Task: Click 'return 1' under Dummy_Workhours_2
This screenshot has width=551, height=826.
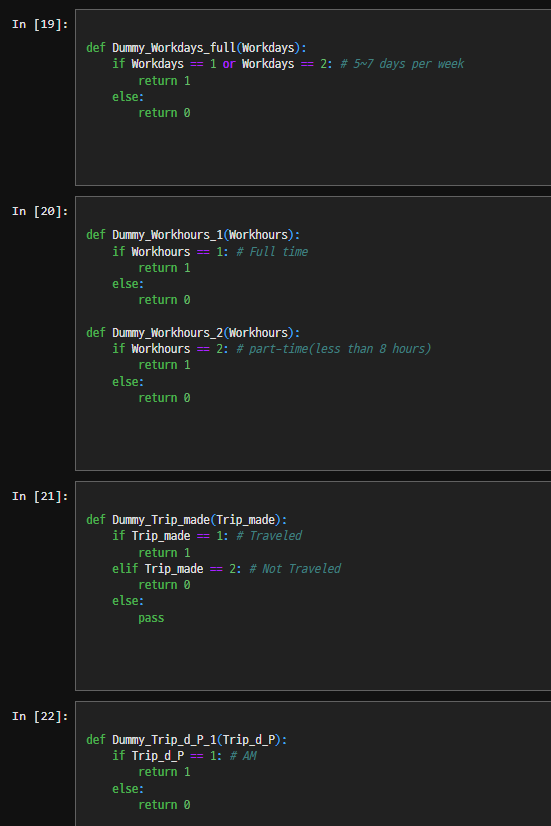Action: click(x=164, y=365)
